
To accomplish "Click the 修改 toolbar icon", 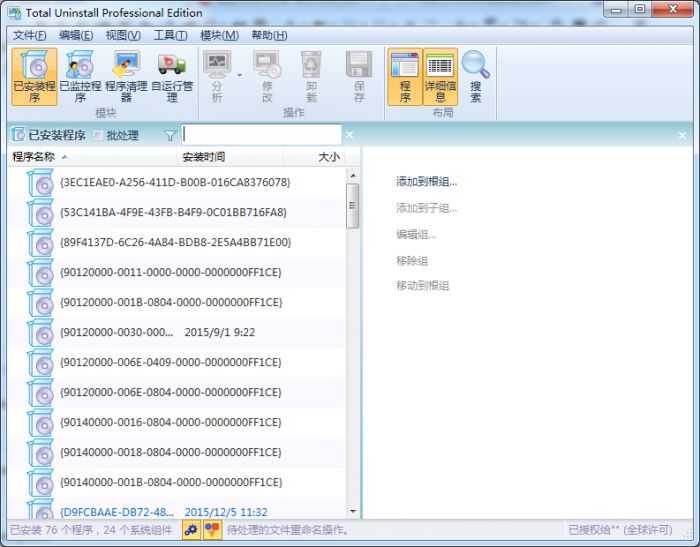I will 267,76.
